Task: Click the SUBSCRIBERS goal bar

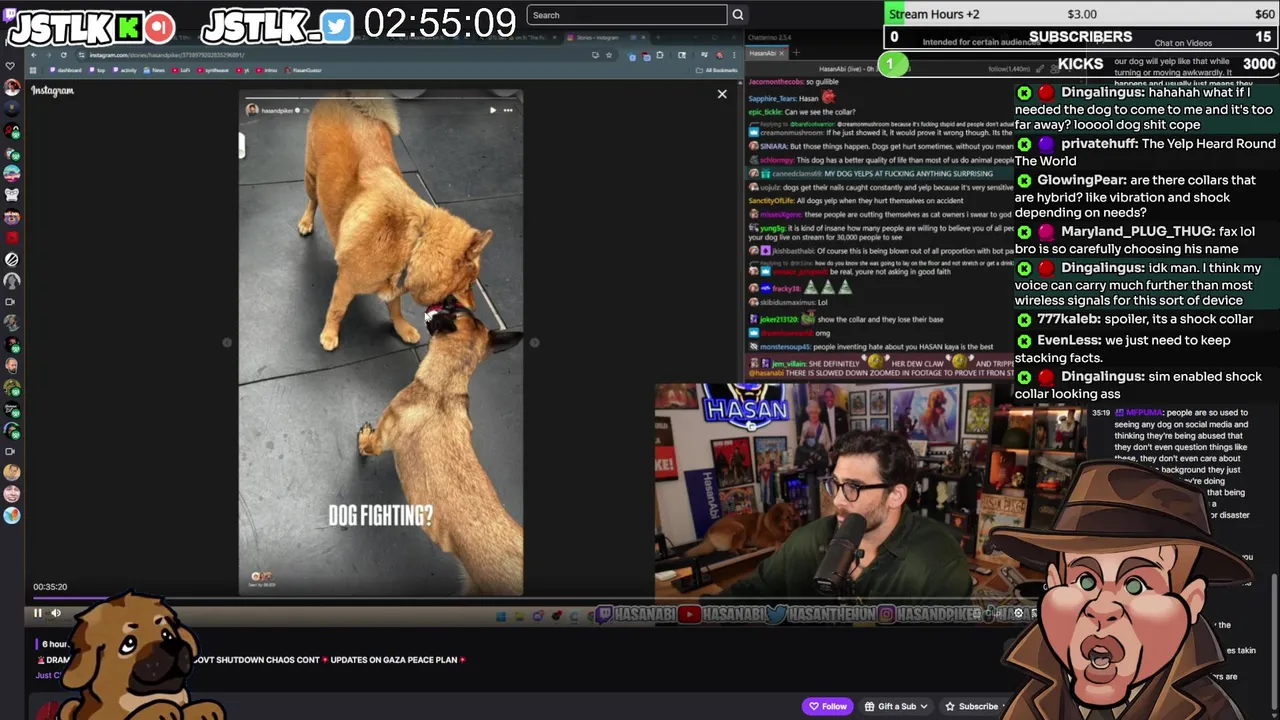Action: (1081, 37)
